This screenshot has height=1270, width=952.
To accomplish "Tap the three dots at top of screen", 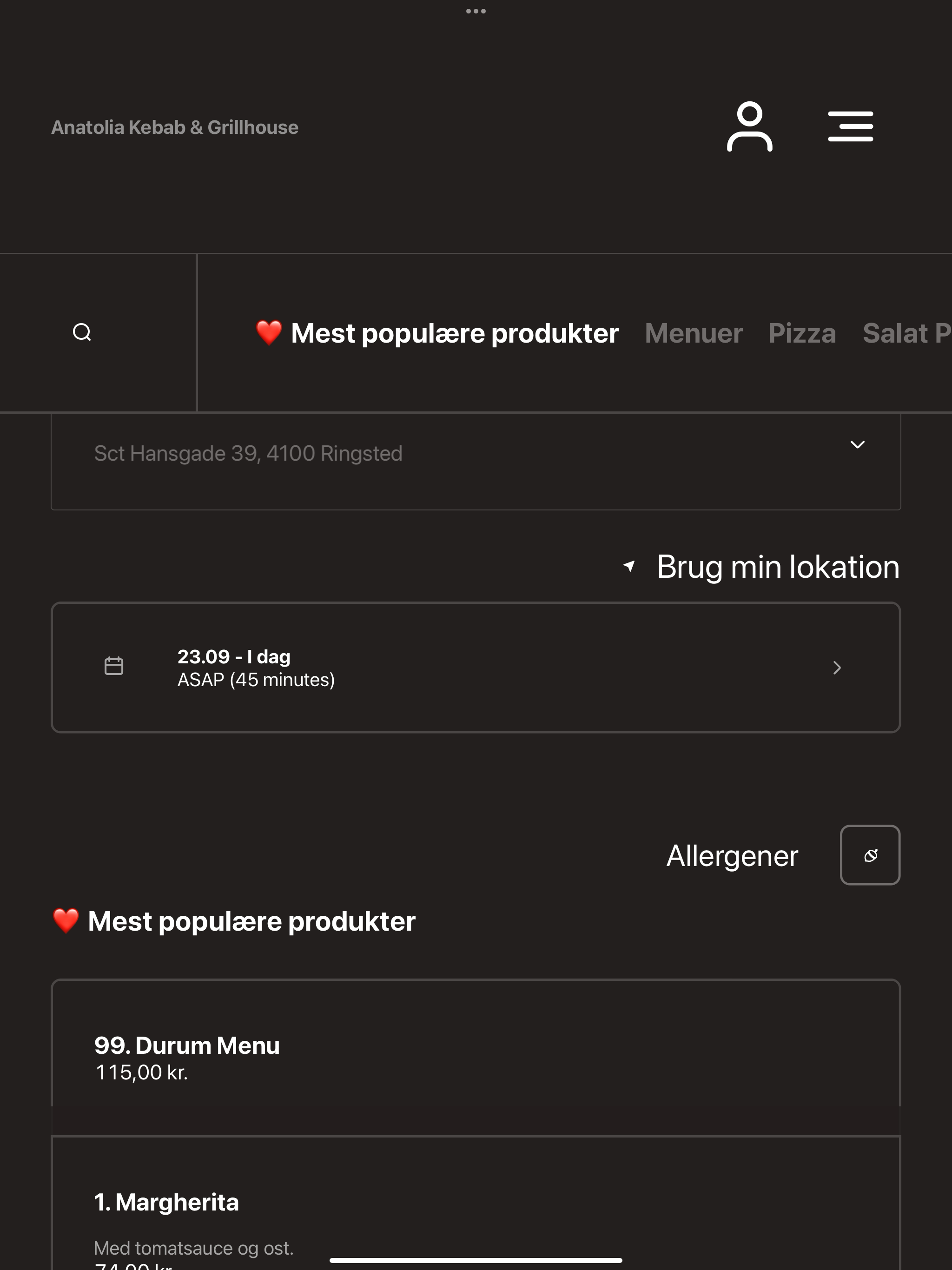I will coord(476,11).
